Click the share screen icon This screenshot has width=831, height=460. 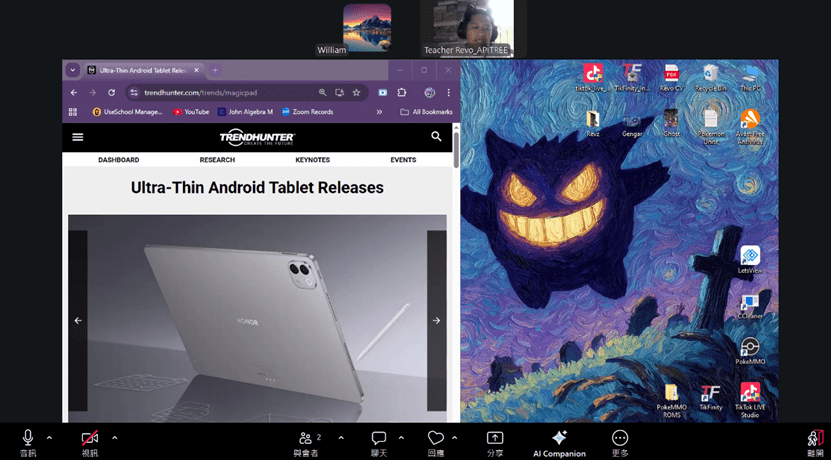(x=495, y=438)
